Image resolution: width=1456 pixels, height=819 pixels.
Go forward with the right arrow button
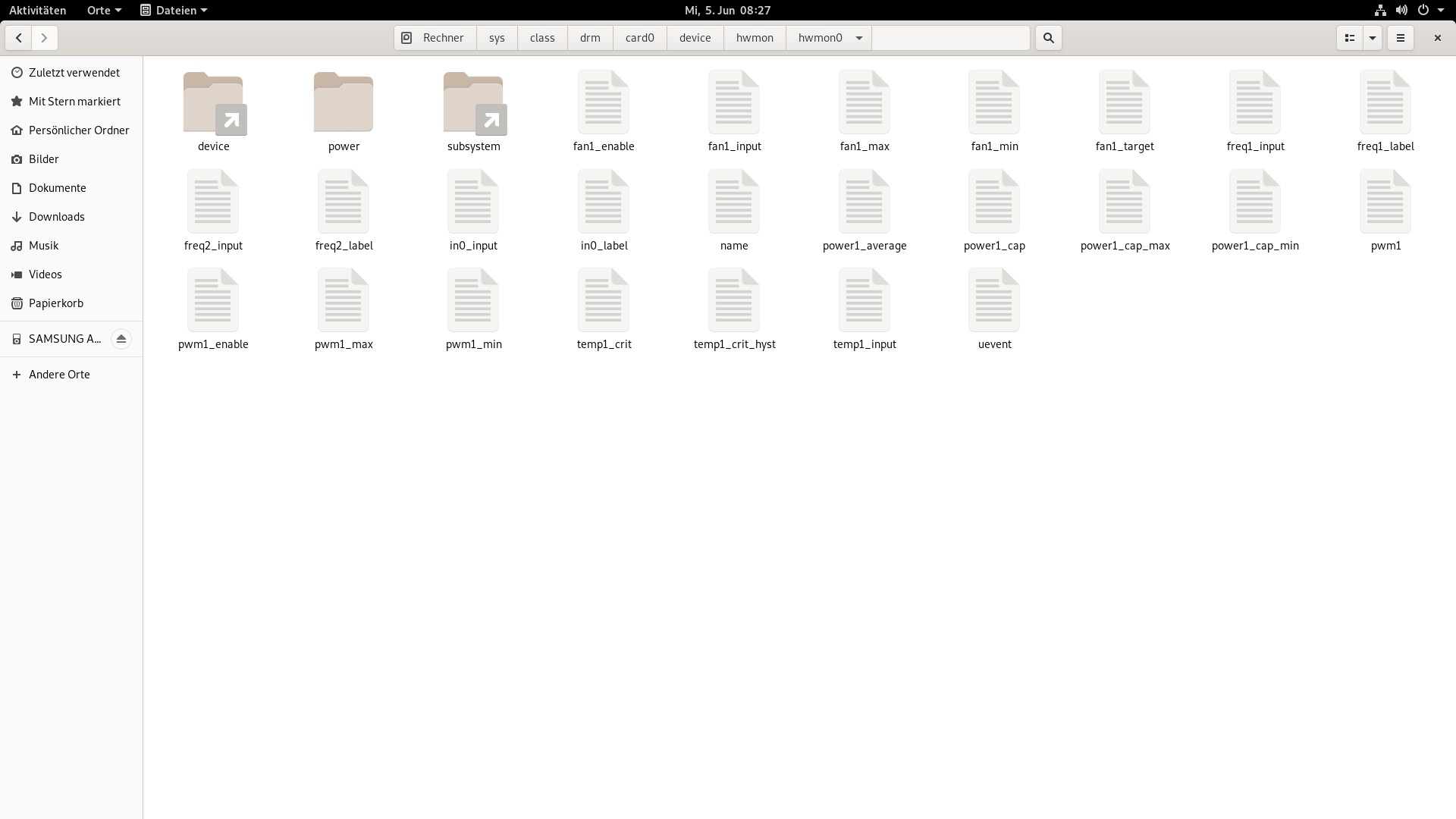tap(45, 38)
